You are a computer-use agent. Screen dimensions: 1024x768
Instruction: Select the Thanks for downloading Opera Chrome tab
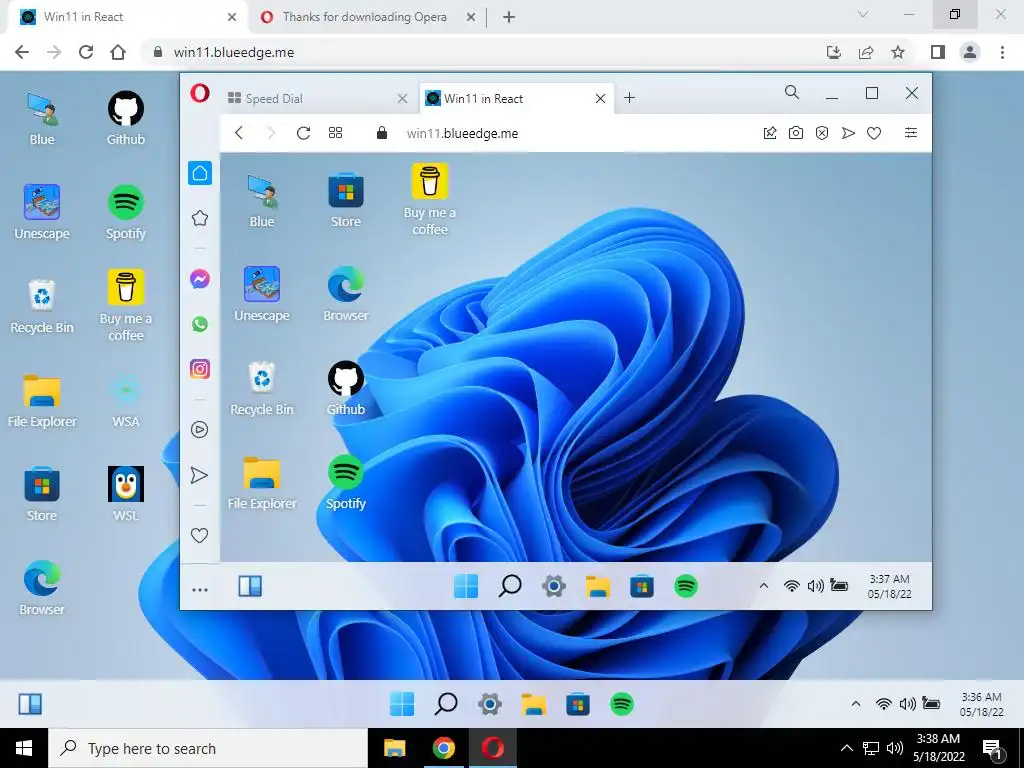click(x=364, y=17)
